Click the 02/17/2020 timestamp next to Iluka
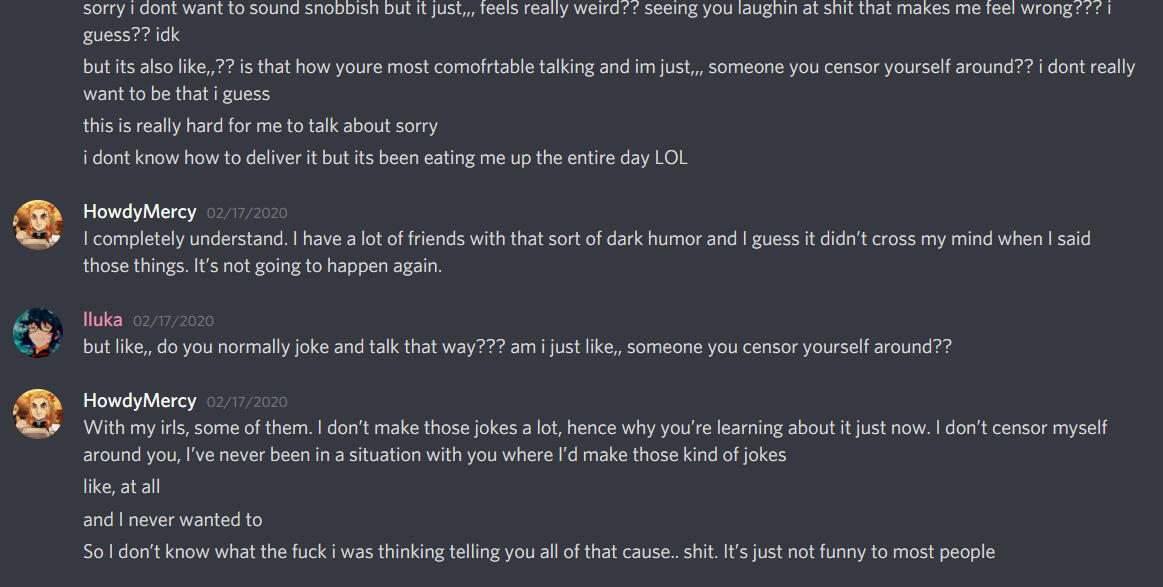This screenshot has width=1163, height=587. 173,321
